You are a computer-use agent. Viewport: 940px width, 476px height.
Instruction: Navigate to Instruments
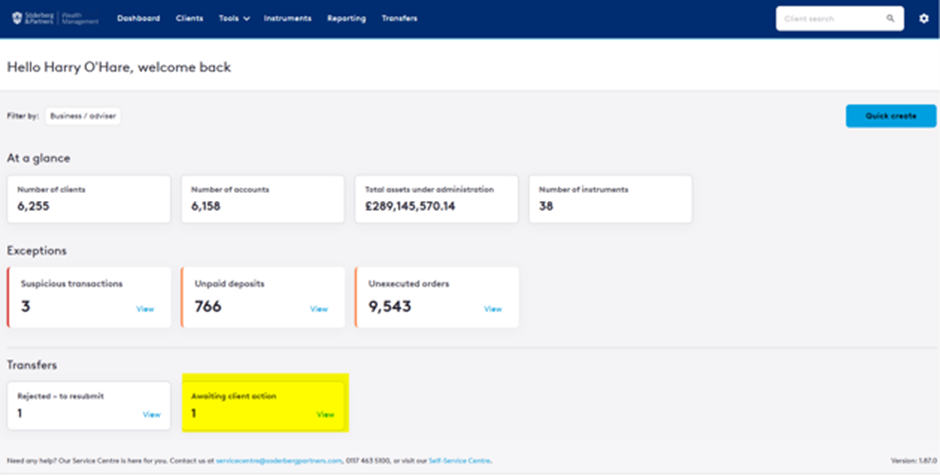(287, 18)
